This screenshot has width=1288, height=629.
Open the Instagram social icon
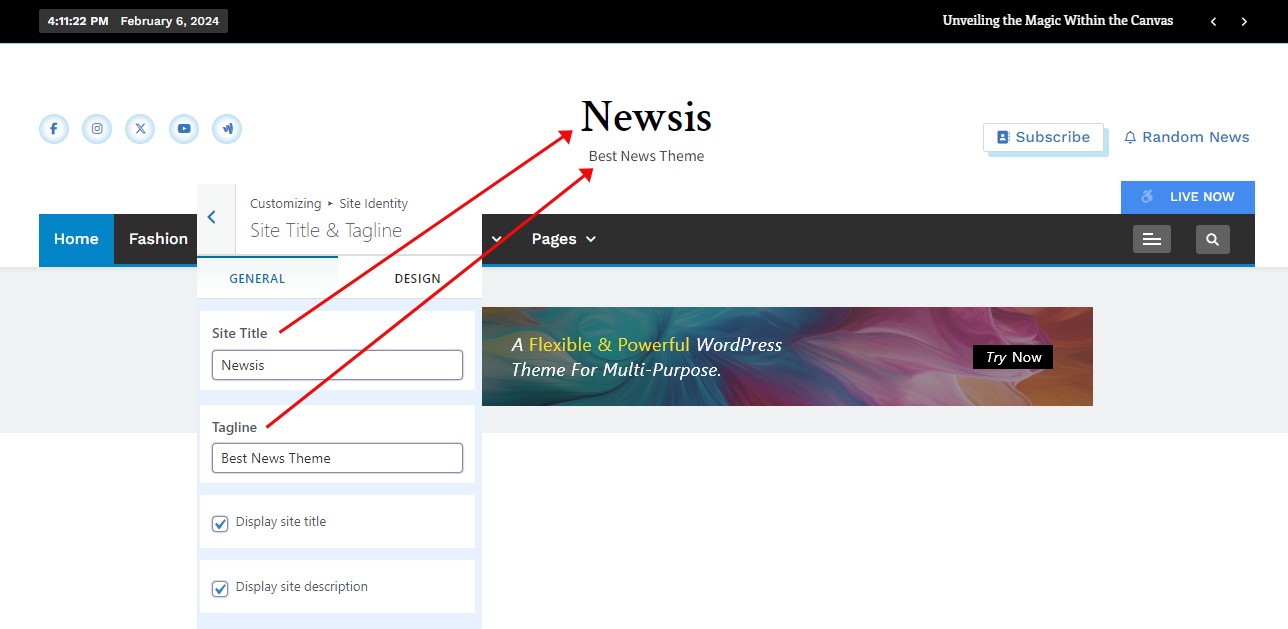click(x=97, y=129)
